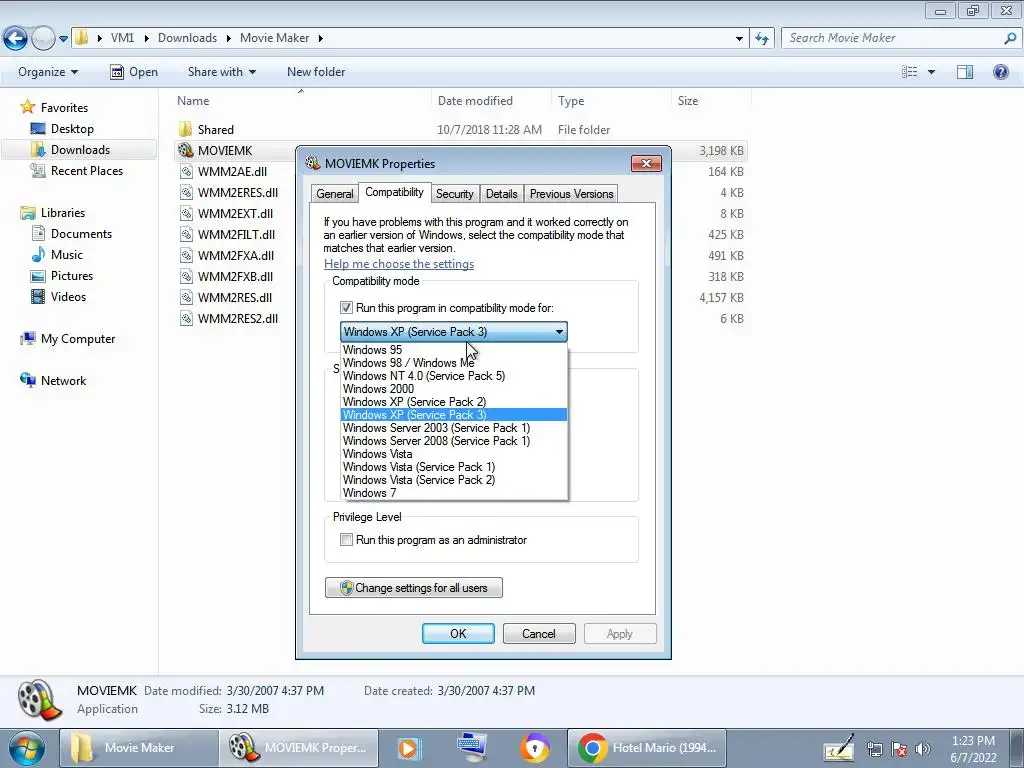Select Favorites in the navigation pane
This screenshot has height=768, width=1024.
64,107
